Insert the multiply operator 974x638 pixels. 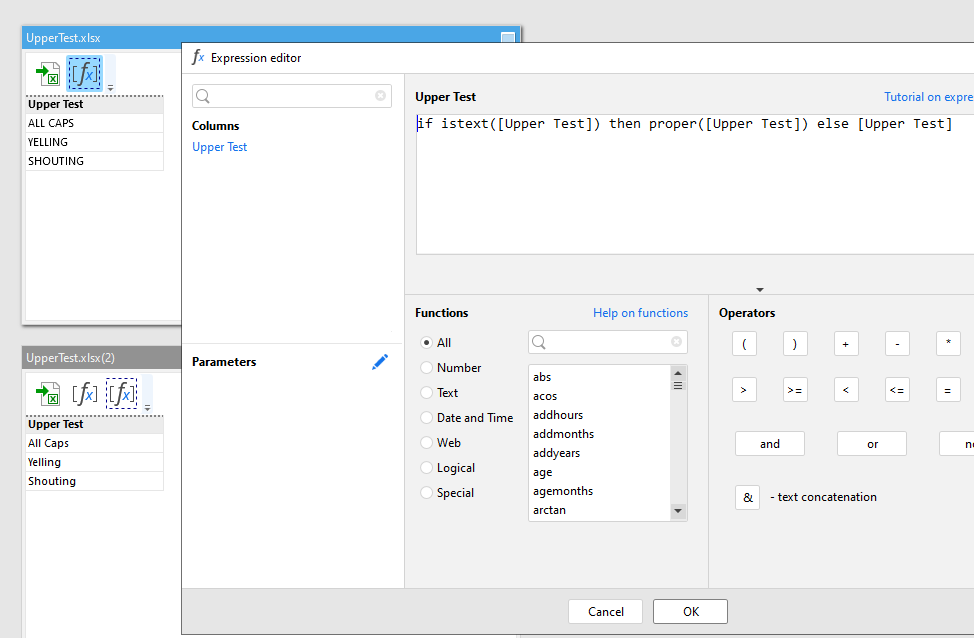[x=948, y=344]
